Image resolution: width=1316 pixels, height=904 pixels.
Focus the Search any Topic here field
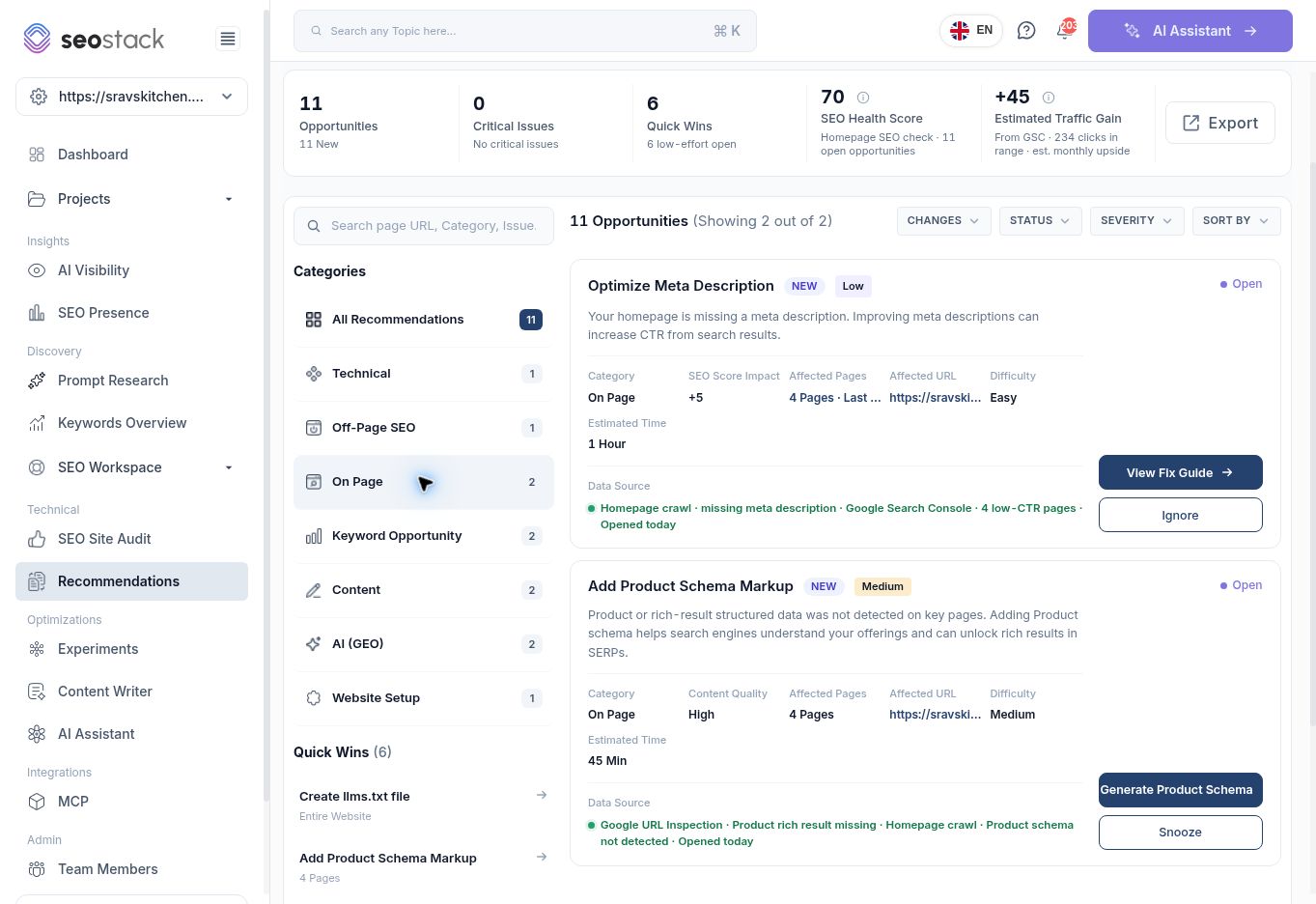(524, 31)
